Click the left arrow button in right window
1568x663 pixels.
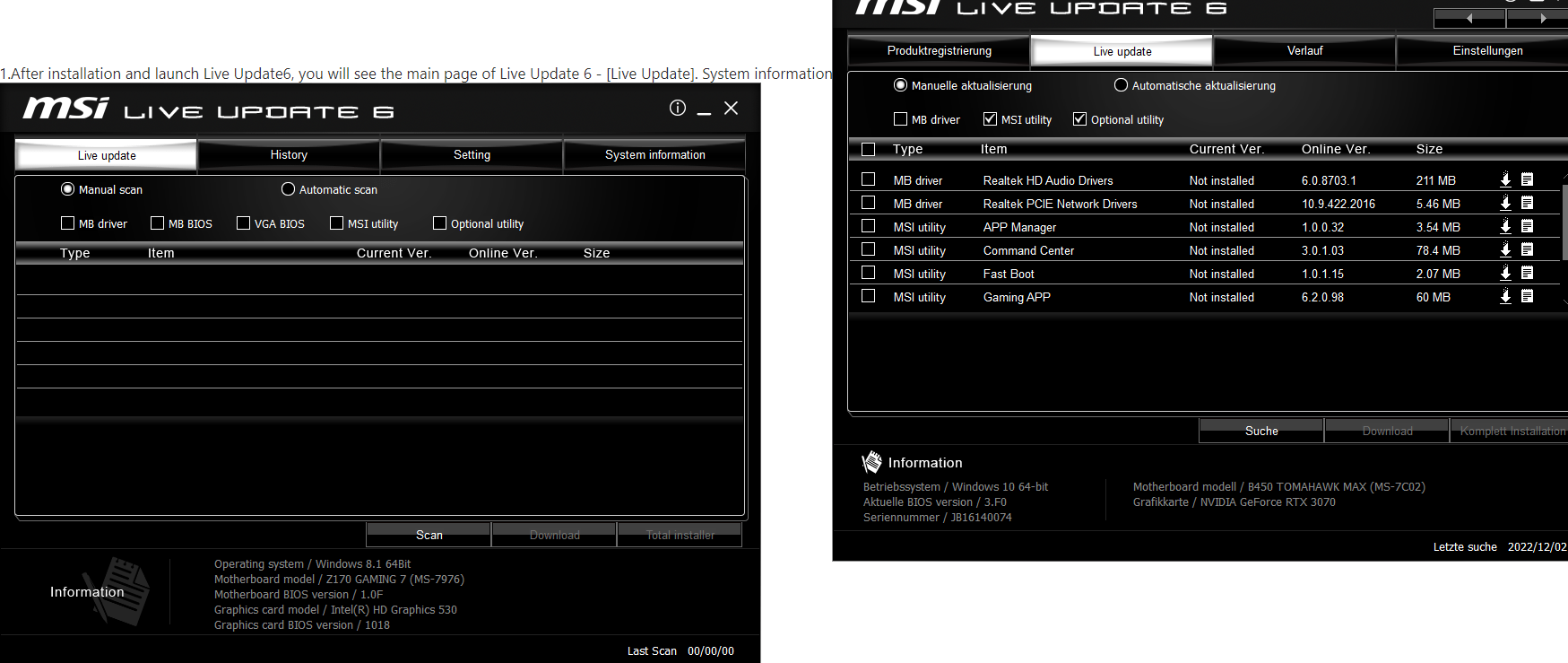coord(1469,18)
